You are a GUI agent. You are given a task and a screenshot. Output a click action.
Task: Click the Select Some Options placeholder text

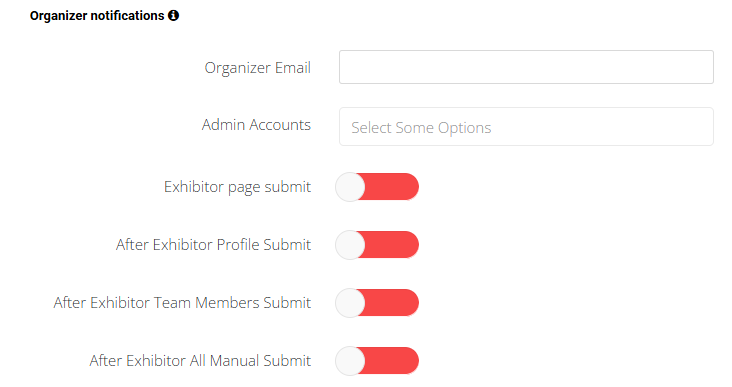421,127
